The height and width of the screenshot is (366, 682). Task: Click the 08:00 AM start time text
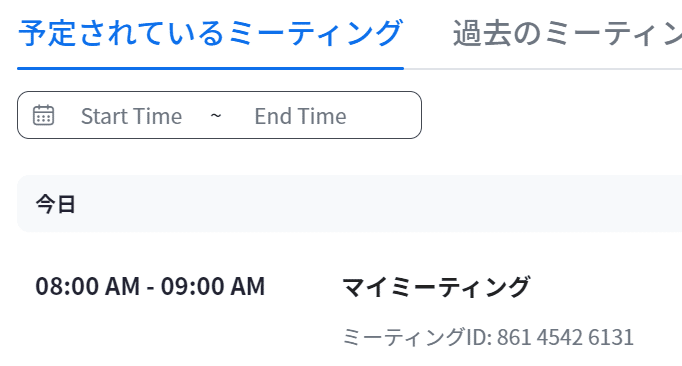point(88,286)
